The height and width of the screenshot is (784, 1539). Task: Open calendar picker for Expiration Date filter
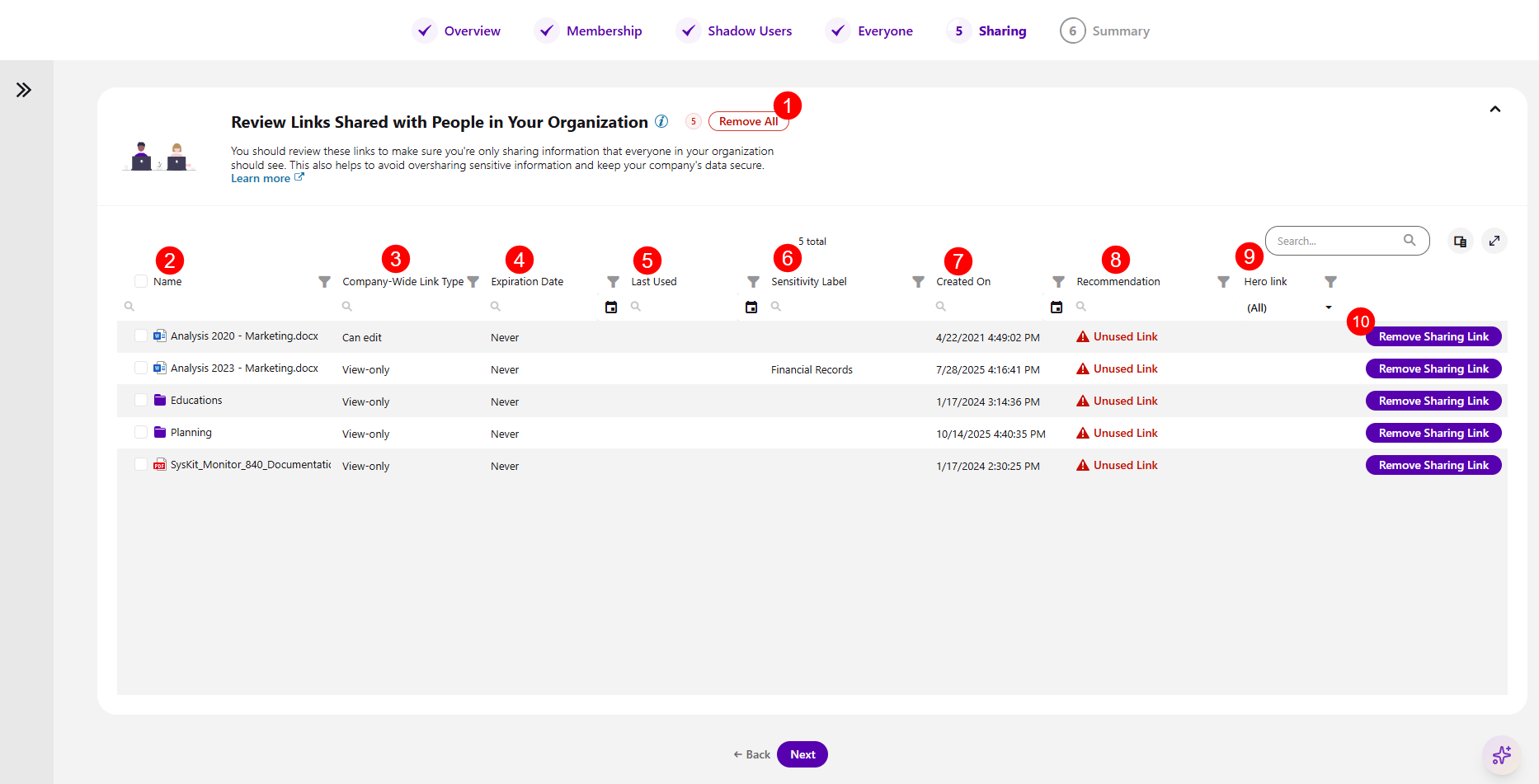[611, 307]
